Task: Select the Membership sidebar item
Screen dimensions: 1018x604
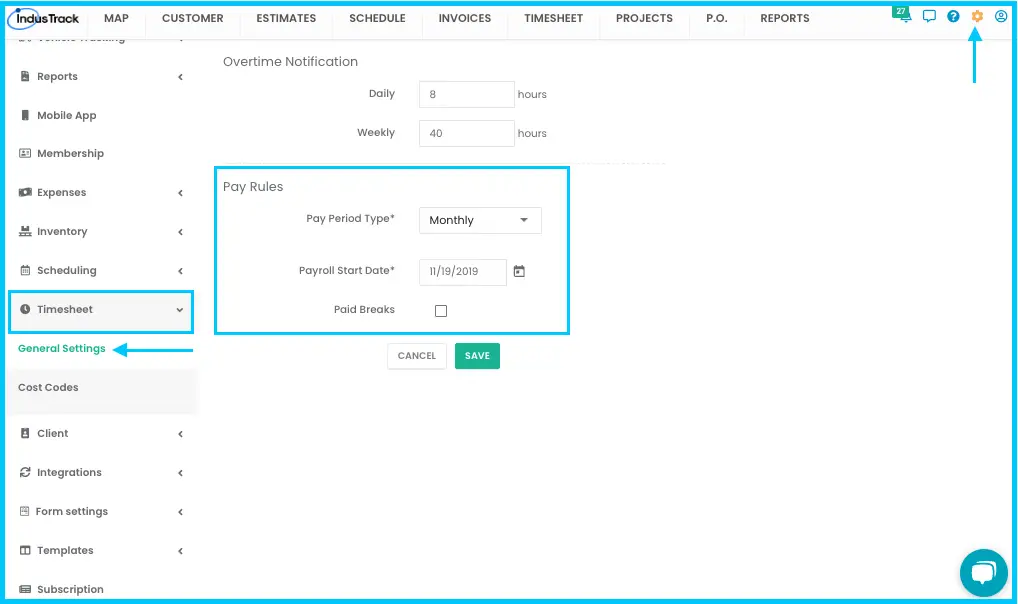Action: [70, 154]
